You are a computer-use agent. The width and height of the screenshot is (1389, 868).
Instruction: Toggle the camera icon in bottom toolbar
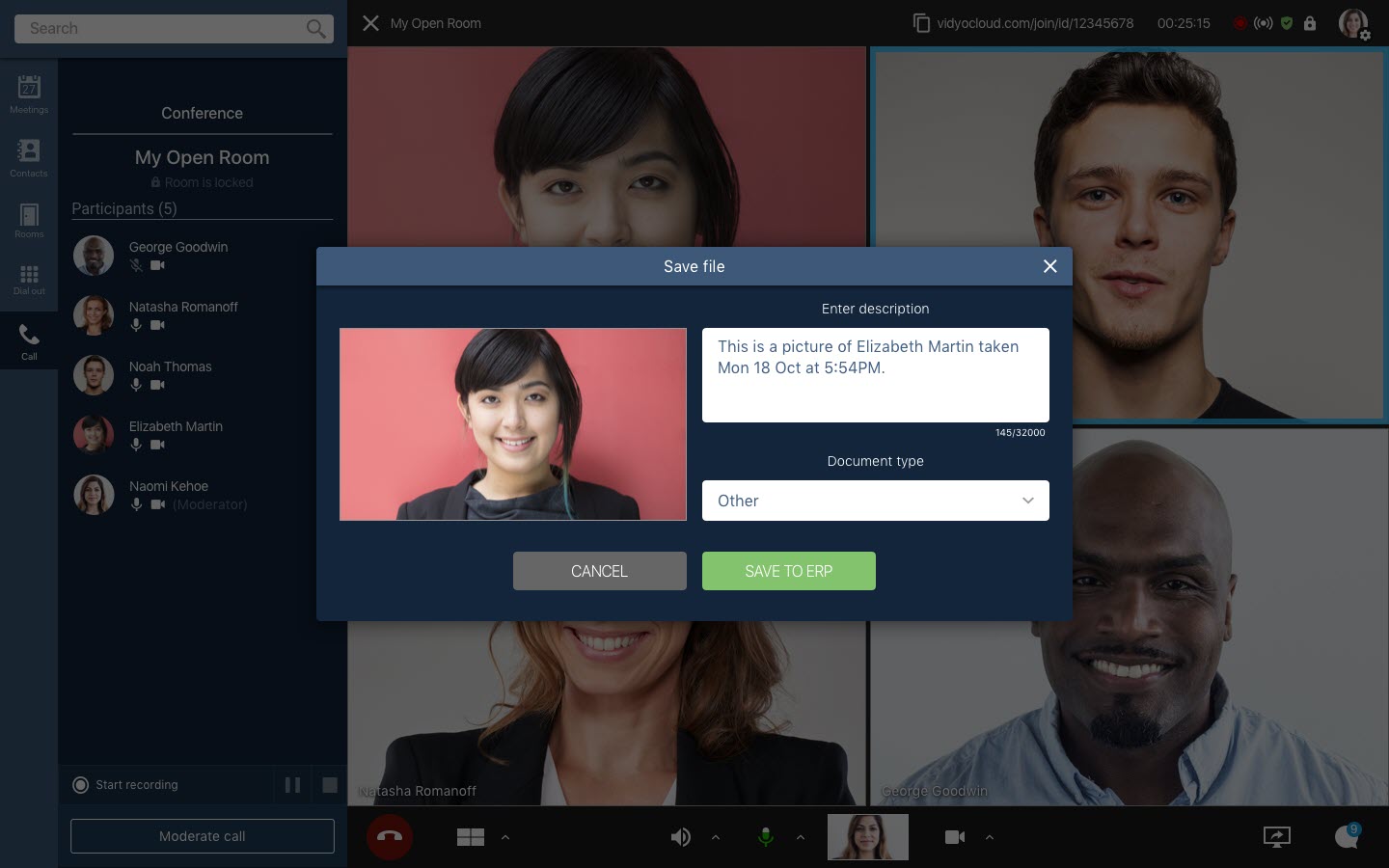click(955, 837)
